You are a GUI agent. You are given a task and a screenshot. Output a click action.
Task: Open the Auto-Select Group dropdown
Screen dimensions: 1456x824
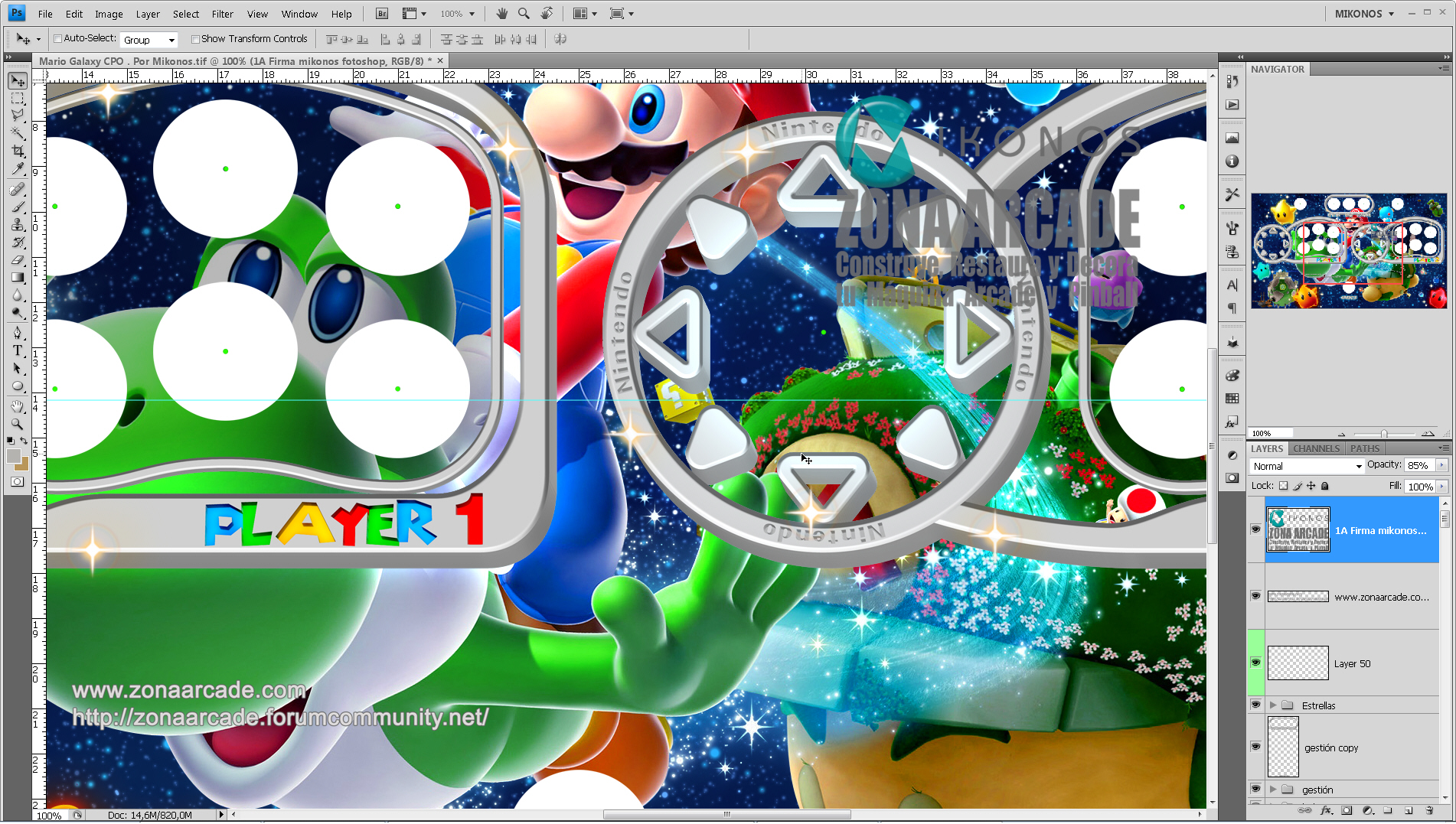pyautogui.click(x=149, y=40)
